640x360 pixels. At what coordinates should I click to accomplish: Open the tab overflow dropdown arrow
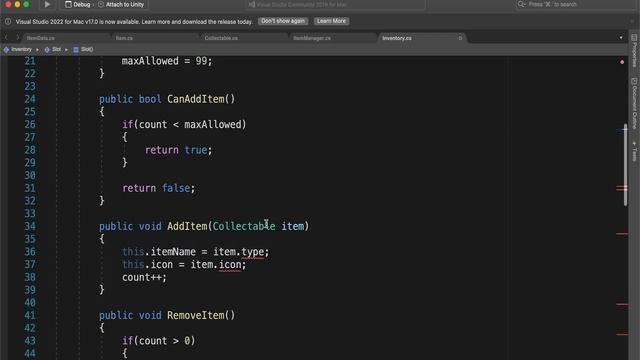coord(621,38)
